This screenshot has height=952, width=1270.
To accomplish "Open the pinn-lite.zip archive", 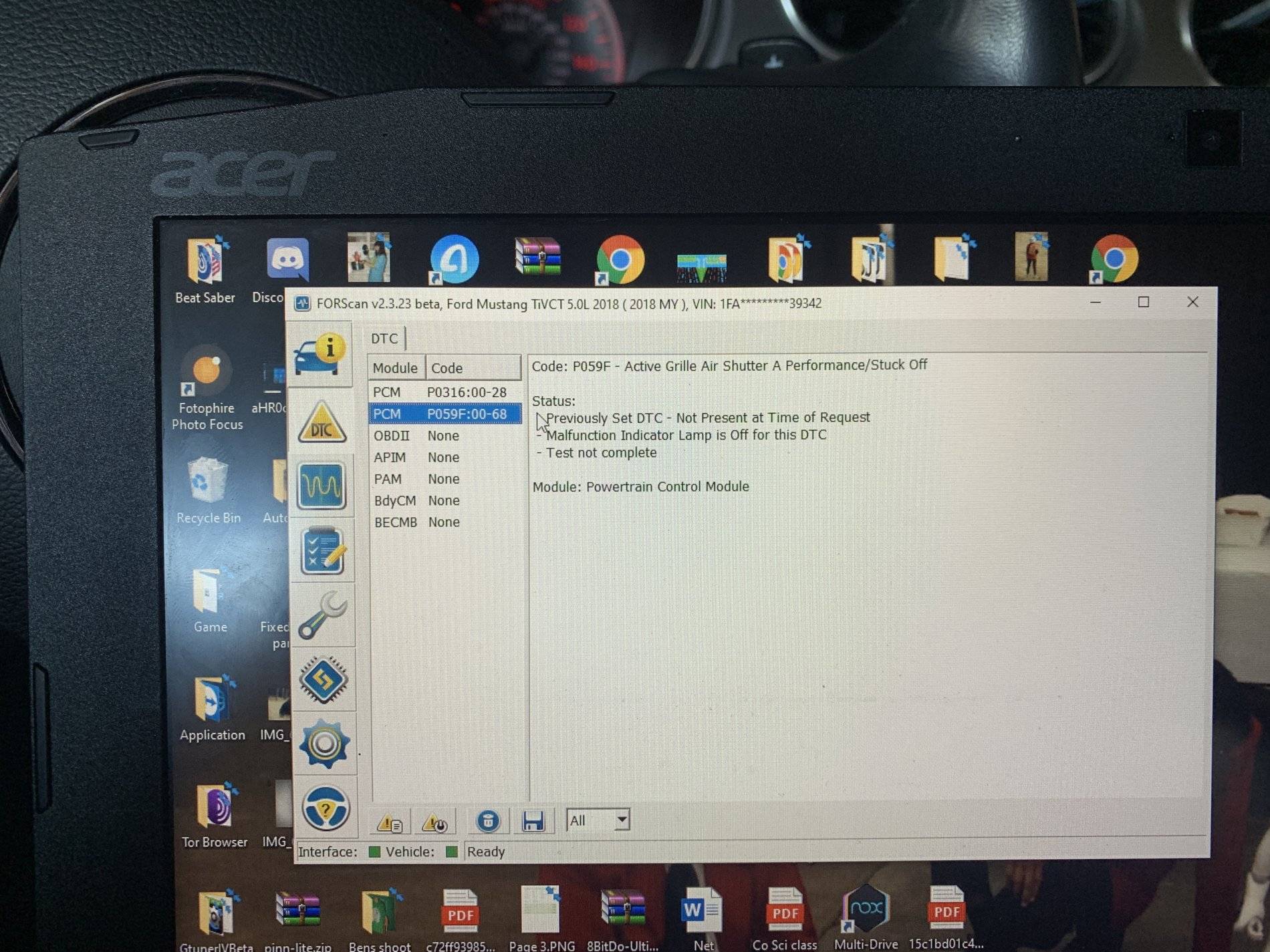I will click(297, 921).
